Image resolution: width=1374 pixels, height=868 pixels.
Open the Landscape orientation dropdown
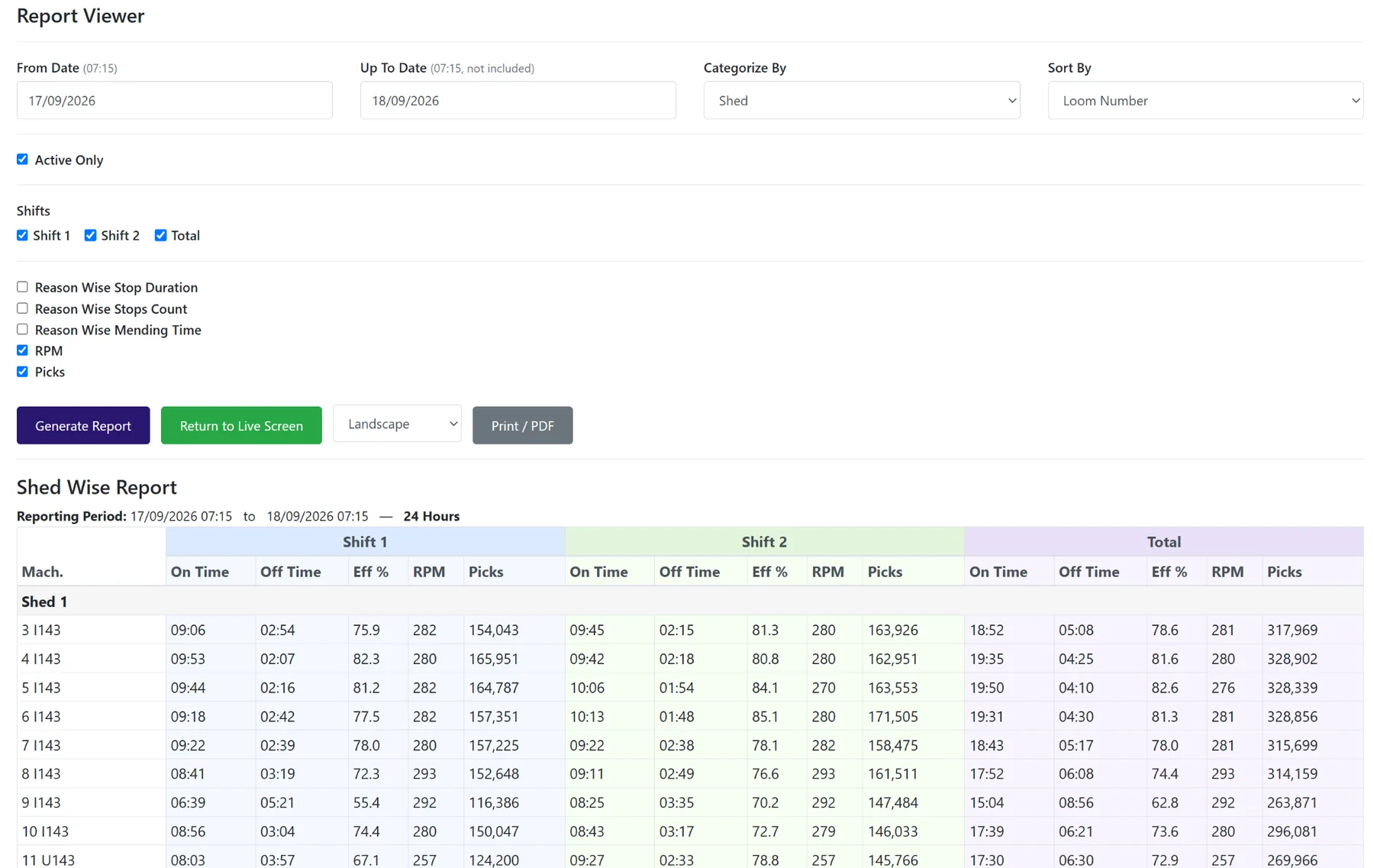tap(397, 424)
